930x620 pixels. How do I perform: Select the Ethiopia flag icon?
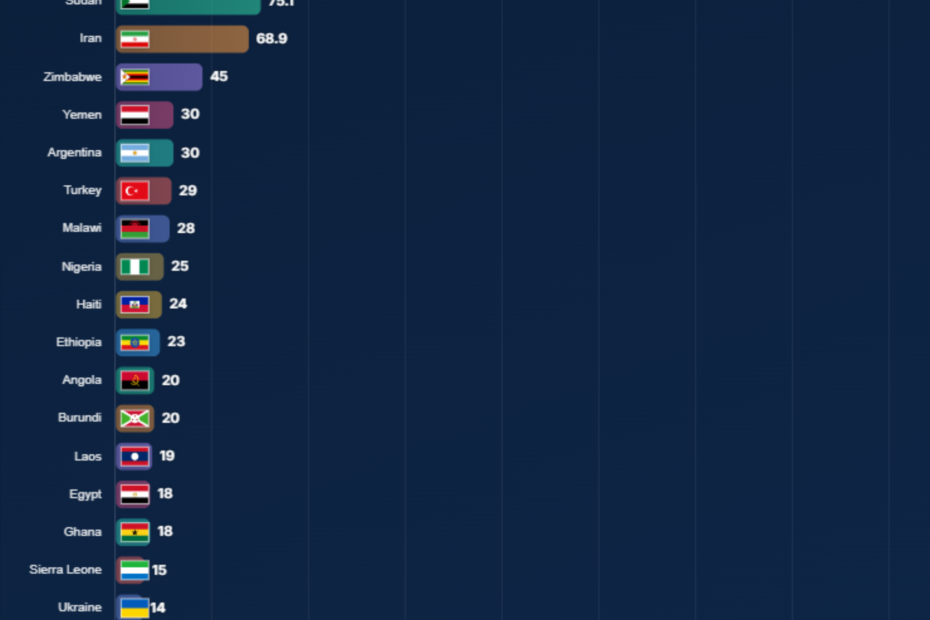[135, 343]
